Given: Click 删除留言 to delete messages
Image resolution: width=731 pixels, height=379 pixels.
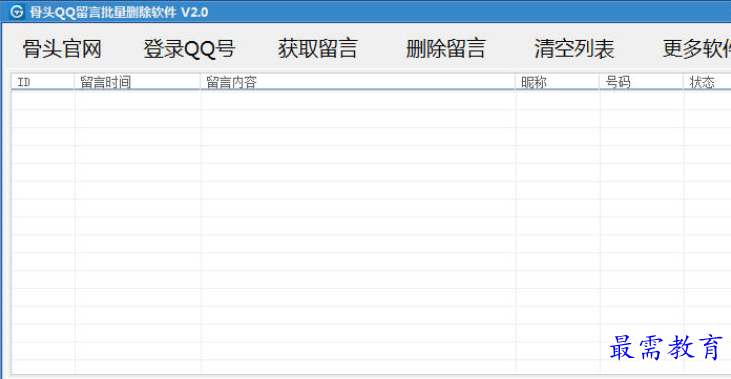Looking at the screenshot, I should click(x=446, y=49).
